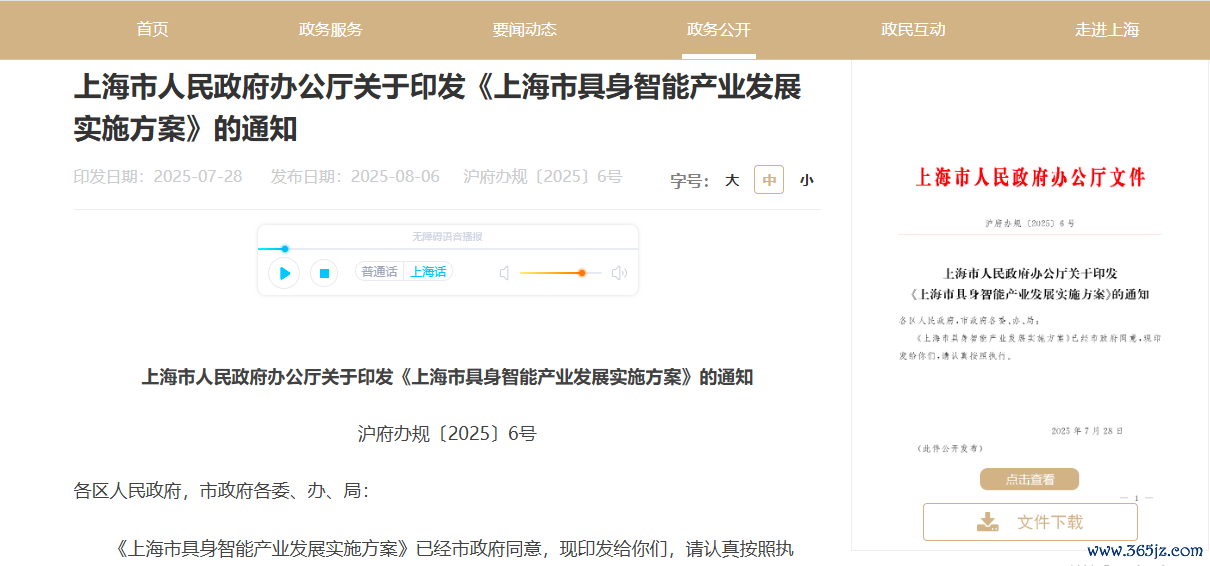Click the body paragraph starting 《上海市具身智能

click(x=455, y=549)
